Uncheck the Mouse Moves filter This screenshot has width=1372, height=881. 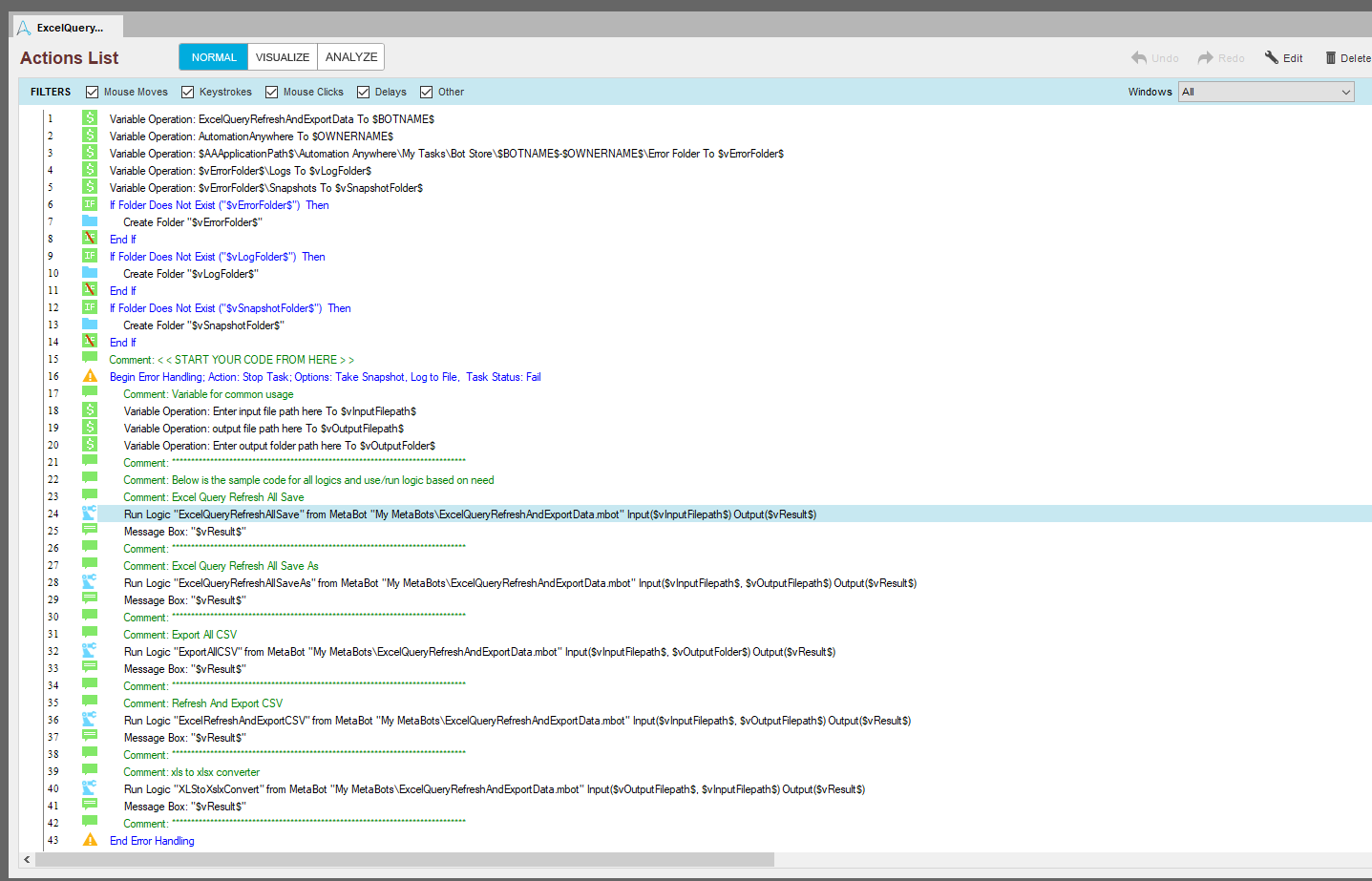coord(93,93)
